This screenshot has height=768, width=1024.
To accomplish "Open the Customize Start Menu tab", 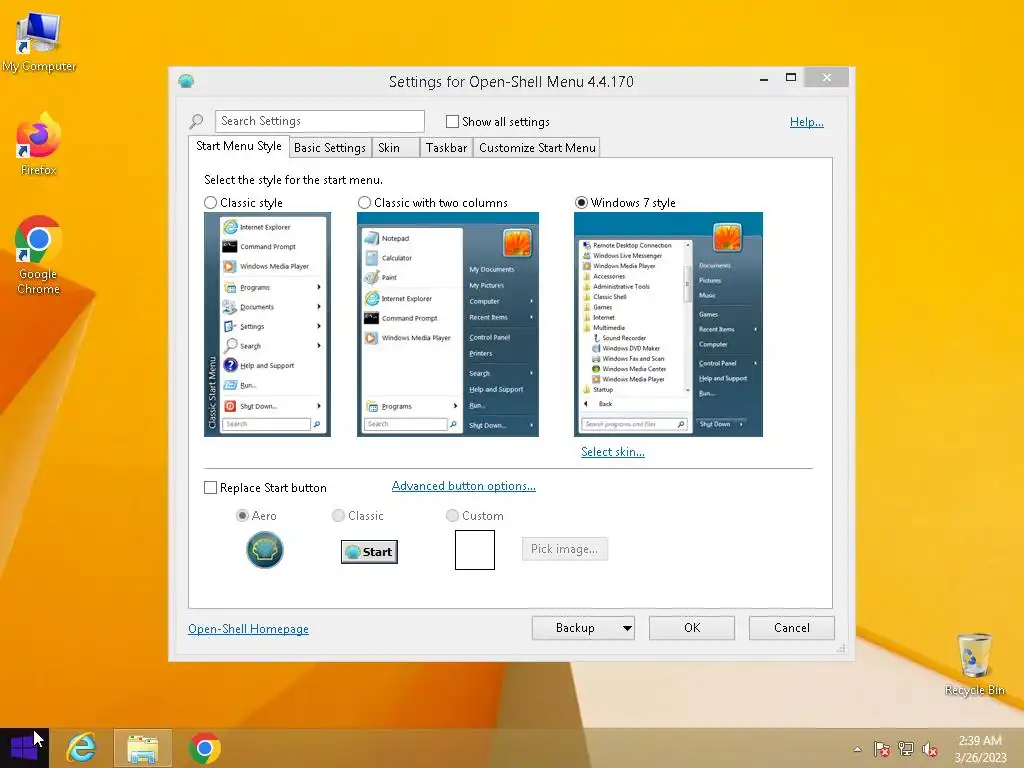I will pyautogui.click(x=537, y=148).
